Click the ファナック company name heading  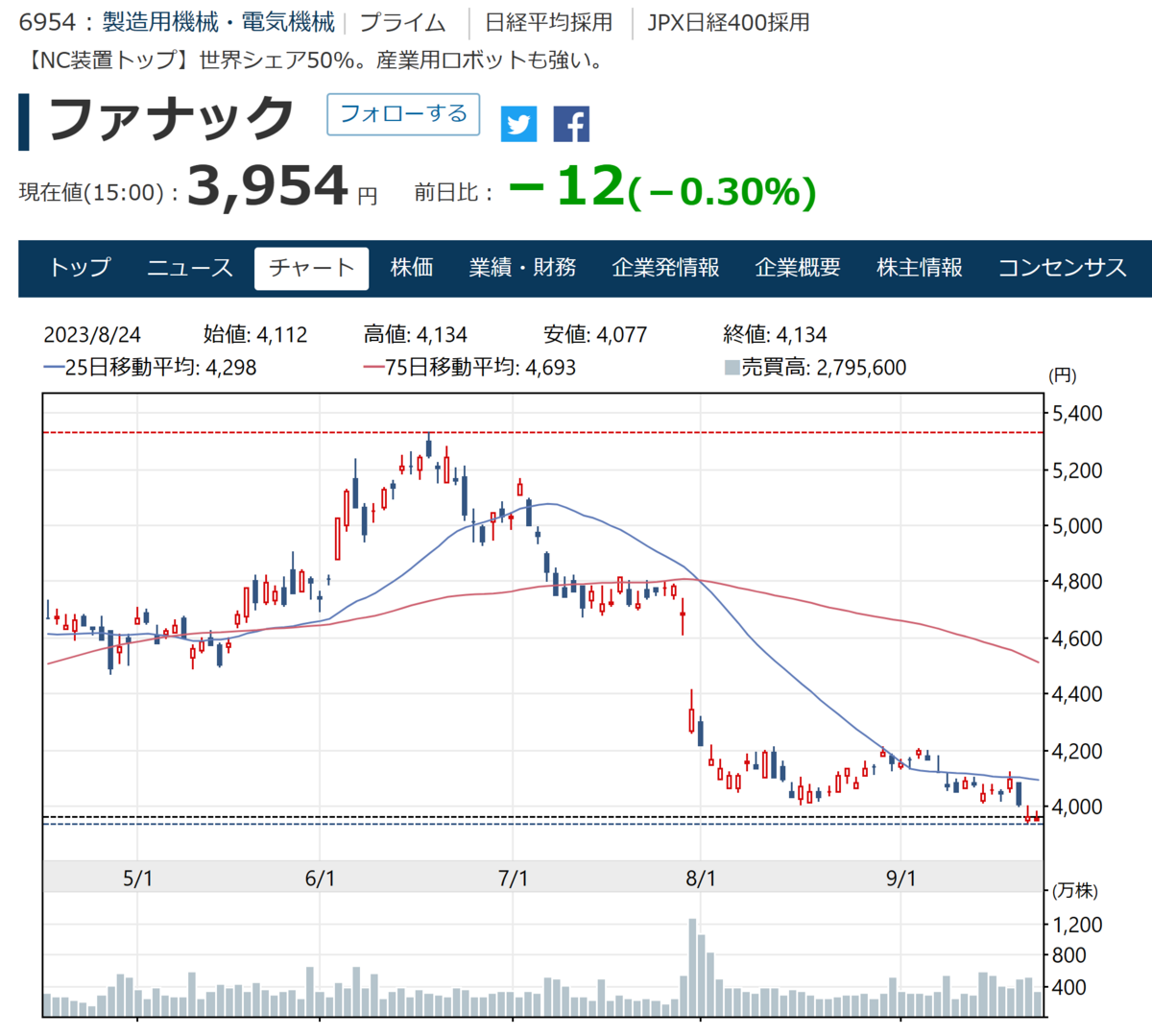(x=170, y=119)
